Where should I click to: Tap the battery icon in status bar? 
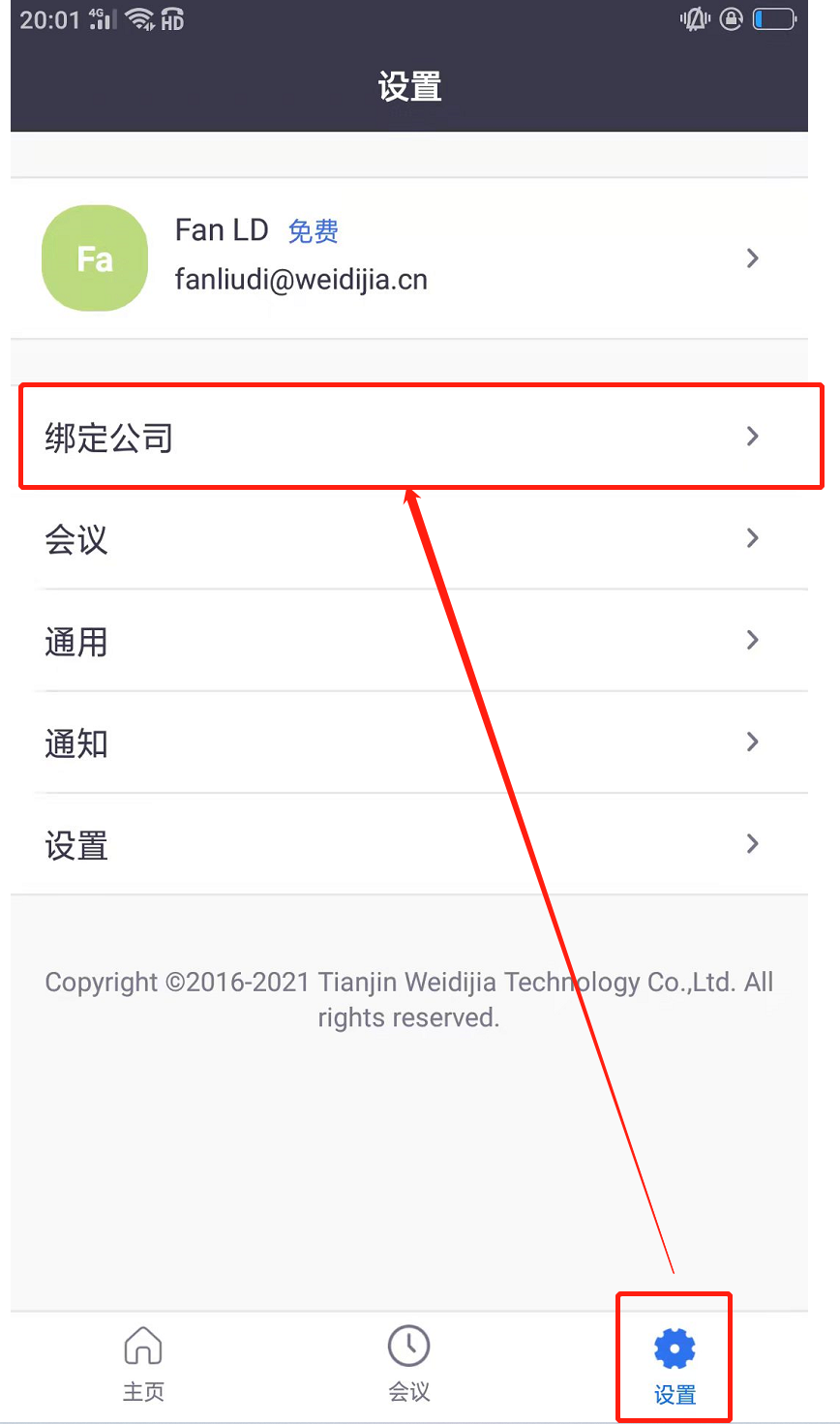click(774, 18)
